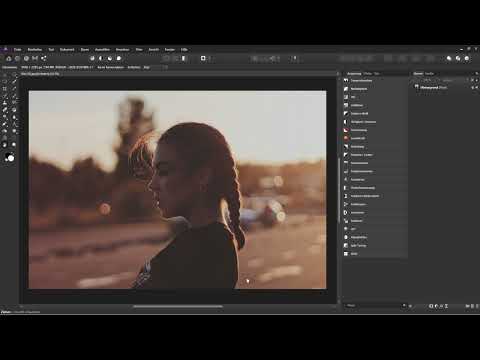The image size is (480, 360).
Task: Add a Schwarz-Weiß adjustment
Action: tap(375, 114)
